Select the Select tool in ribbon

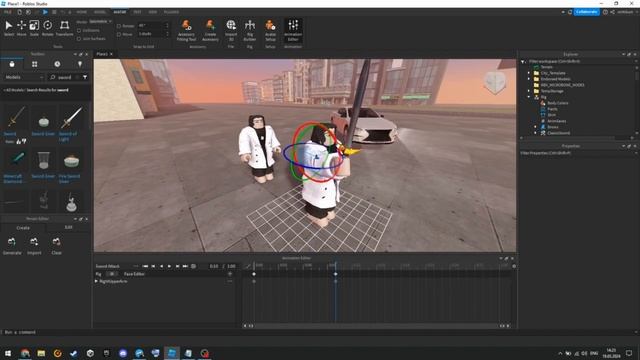click(9, 29)
